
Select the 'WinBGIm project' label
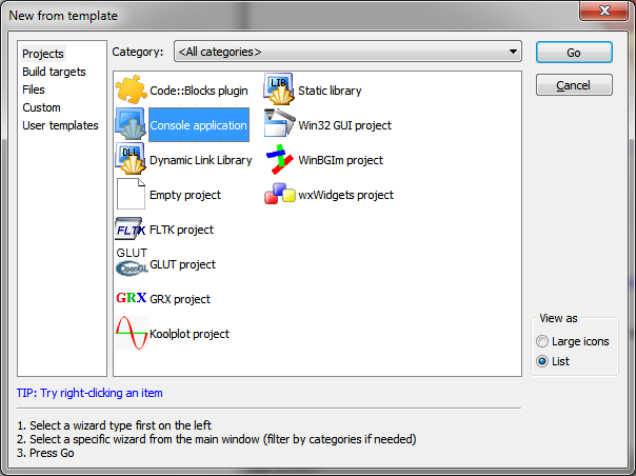click(x=340, y=160)
